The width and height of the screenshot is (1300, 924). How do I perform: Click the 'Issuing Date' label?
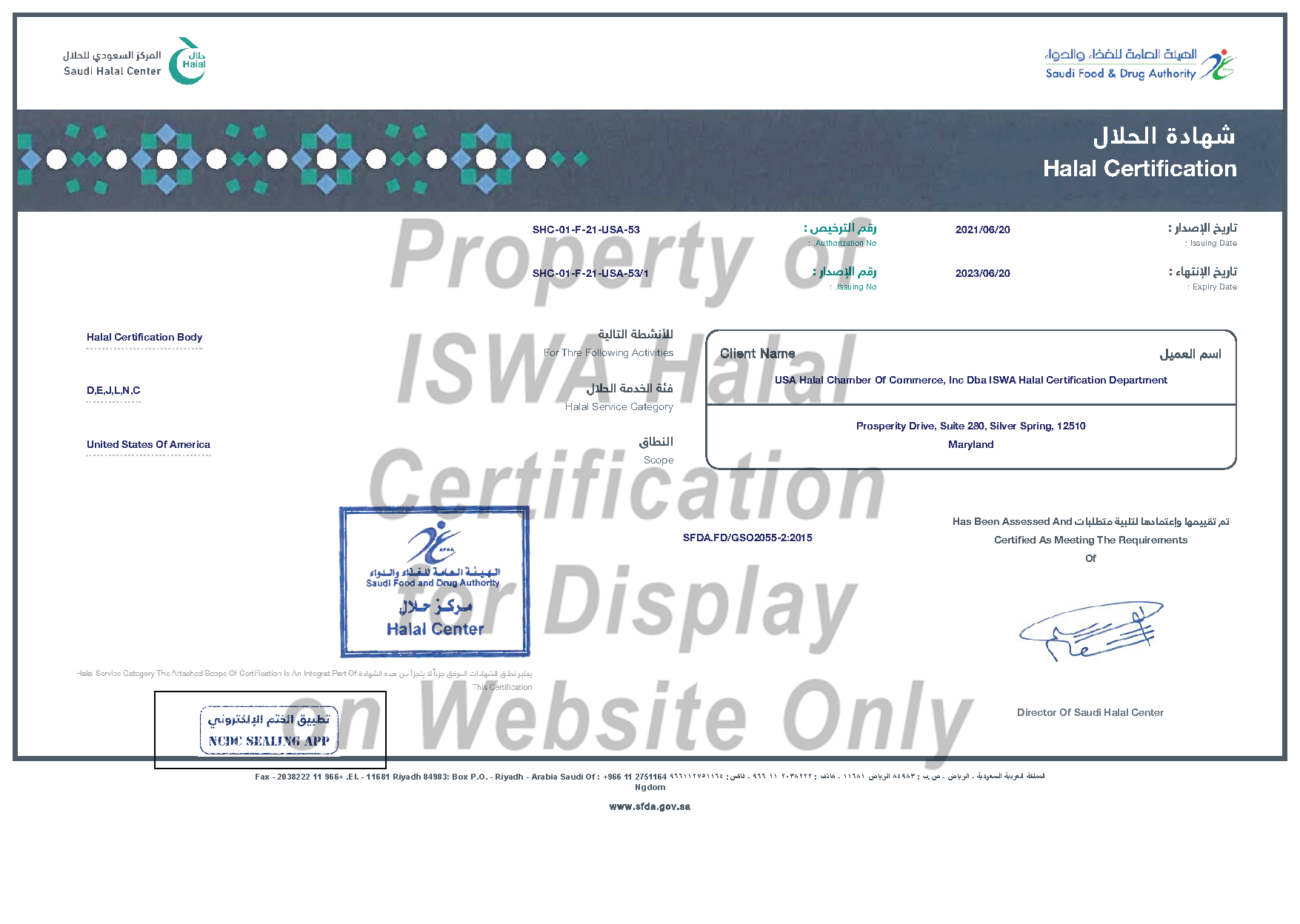1212,244
